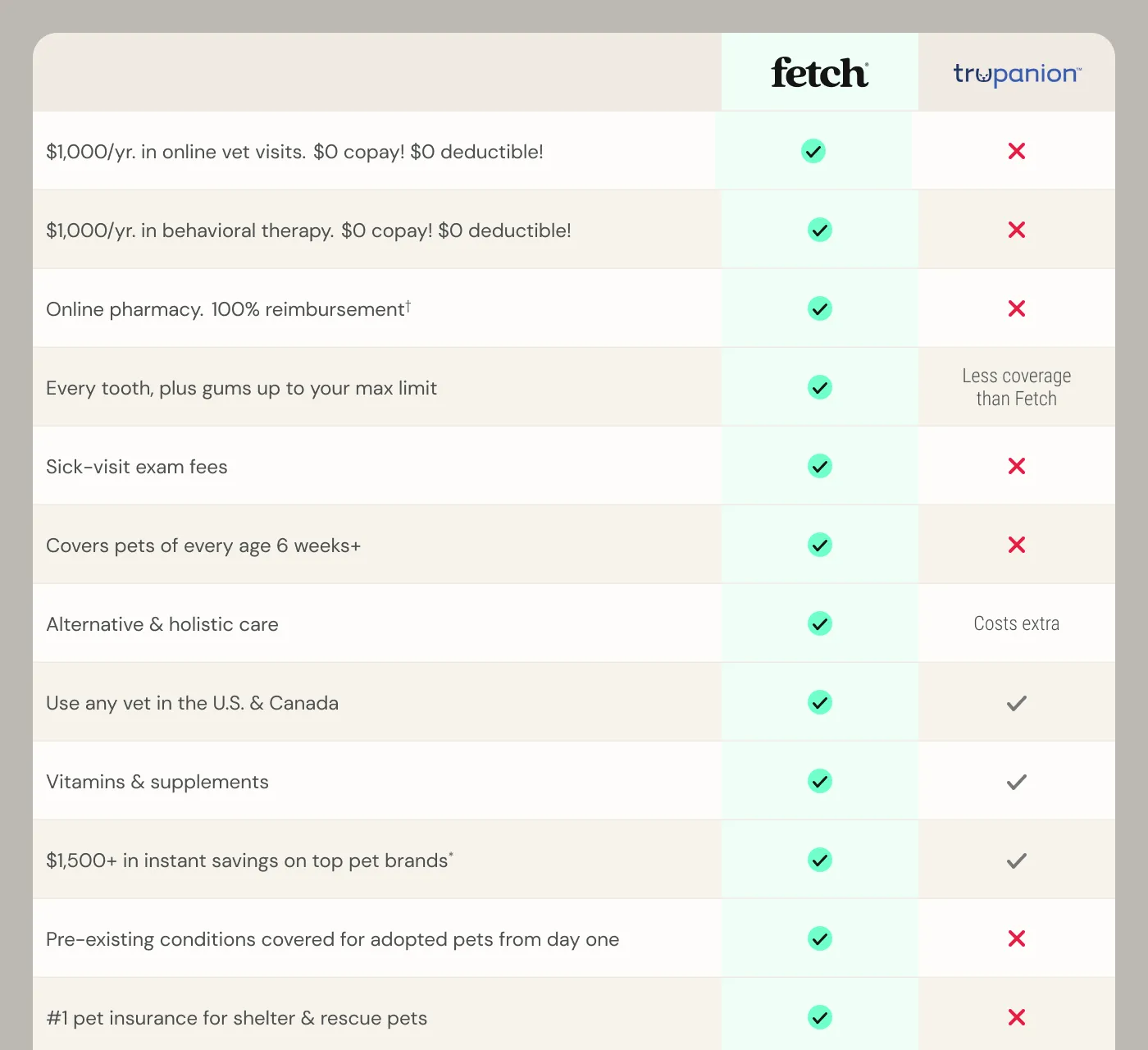Click Trupanion red X for pre-existing conditions
This screenshot has width=1148, height=1050.
(x=1017, y=938)
